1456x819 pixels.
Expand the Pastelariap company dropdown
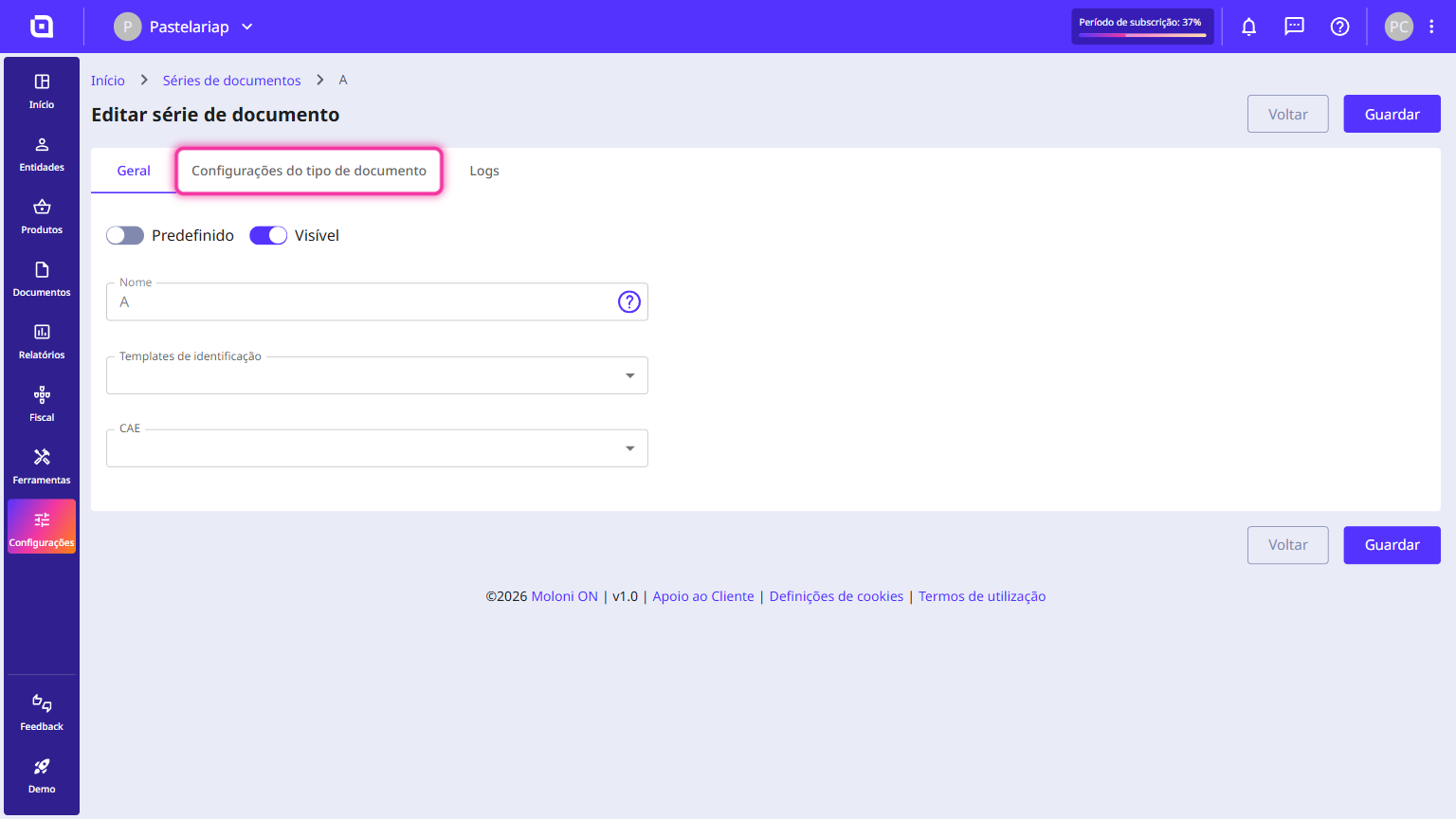247,27
